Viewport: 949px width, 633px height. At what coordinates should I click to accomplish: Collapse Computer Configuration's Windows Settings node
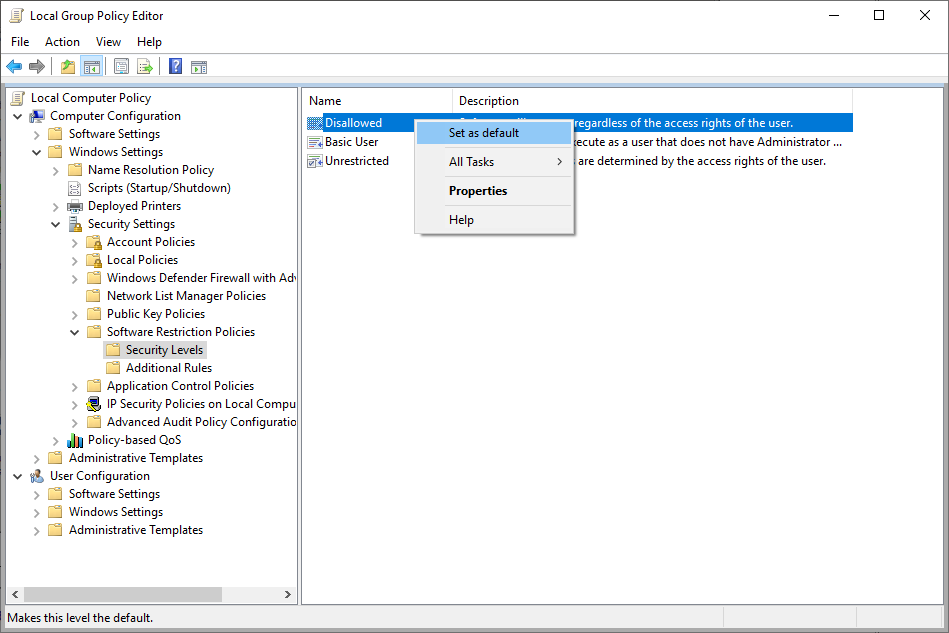coord(36,153)
